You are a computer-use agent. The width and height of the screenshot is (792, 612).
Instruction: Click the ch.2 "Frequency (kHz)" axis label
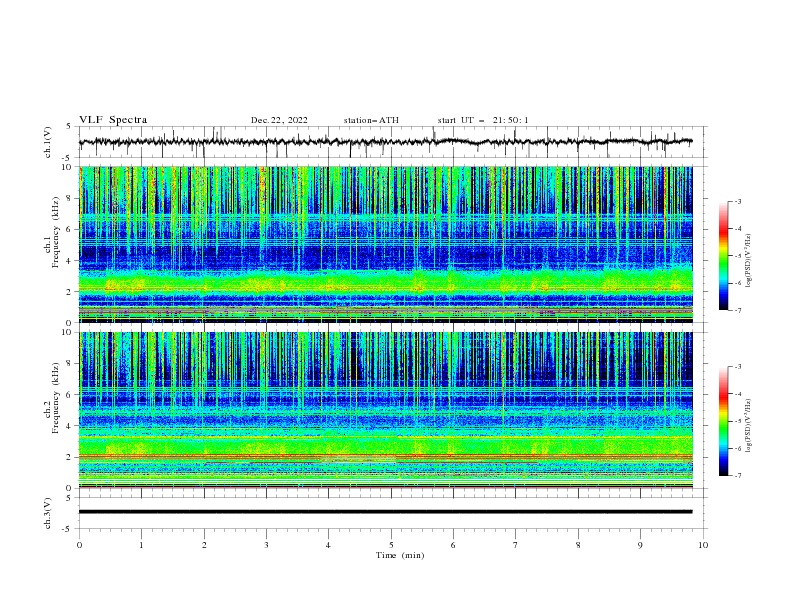point(56,398)
